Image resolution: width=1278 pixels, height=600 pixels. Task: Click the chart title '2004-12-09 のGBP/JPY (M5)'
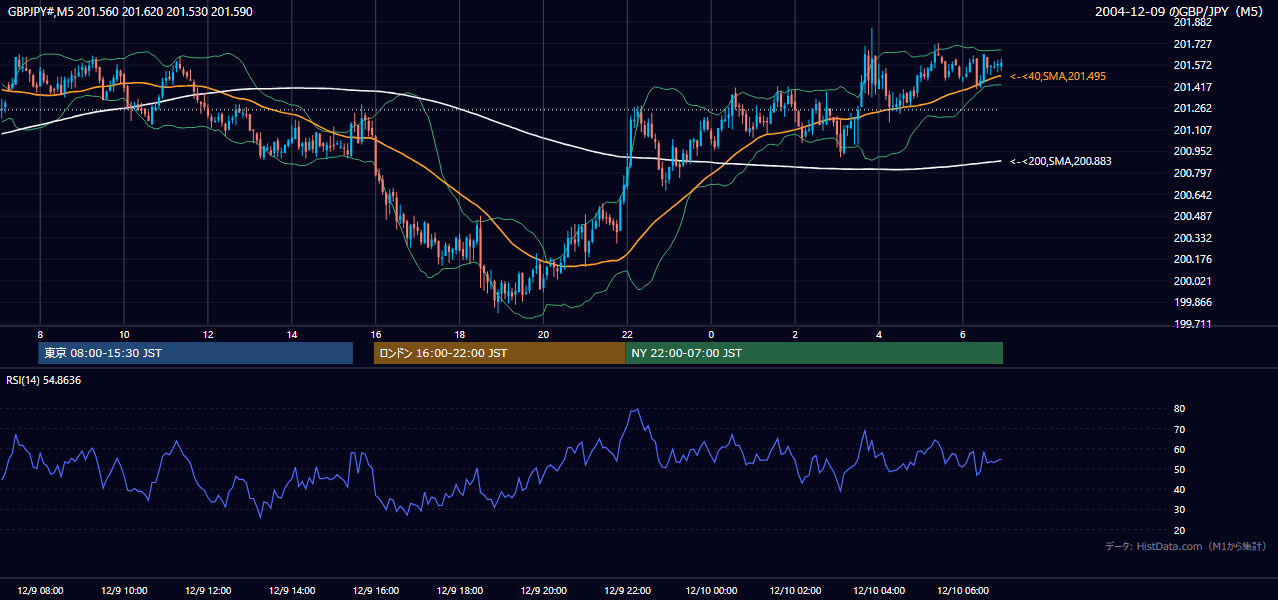1180,11
